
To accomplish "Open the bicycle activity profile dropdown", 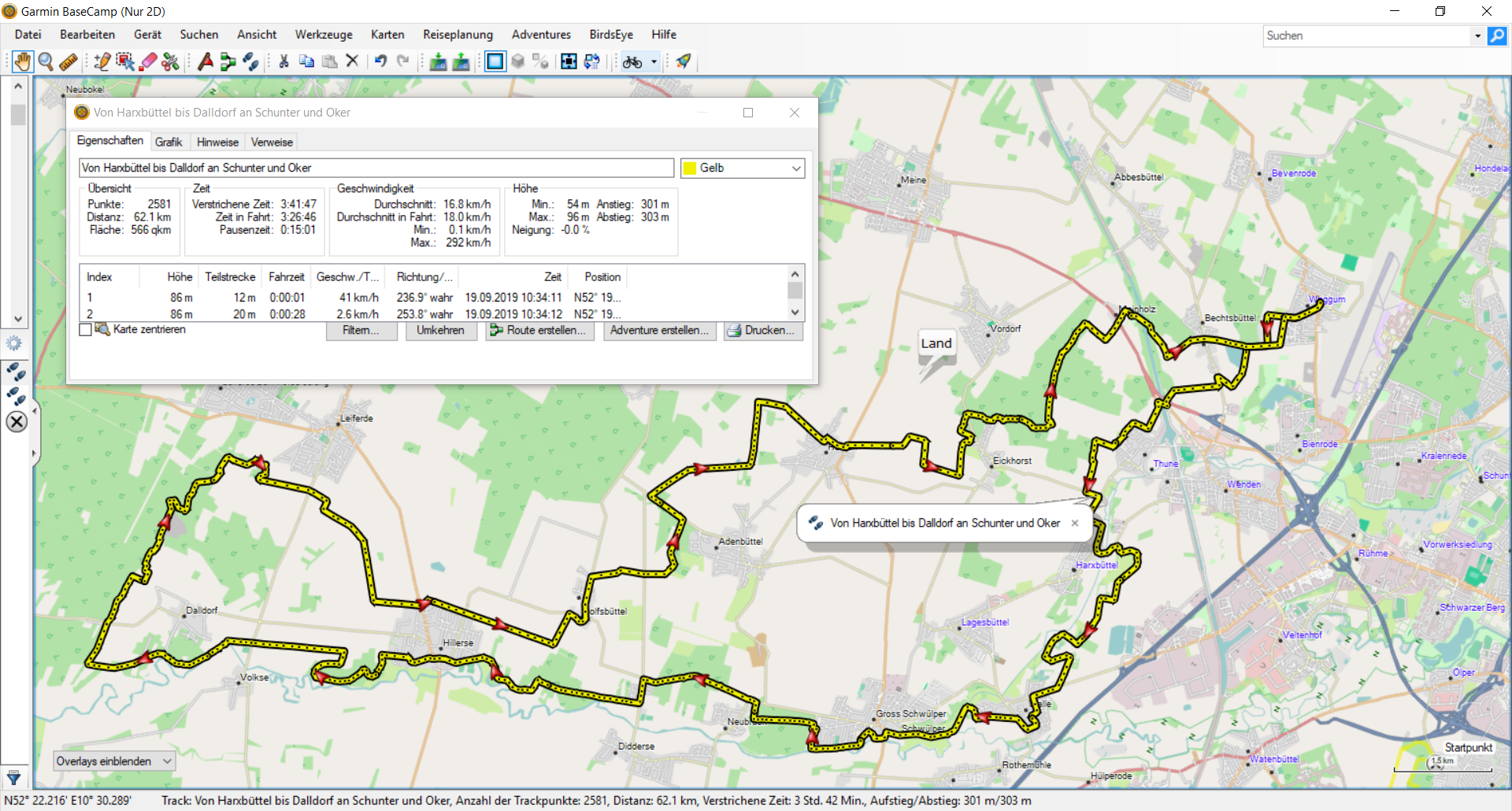I will (x=654, y=61).
